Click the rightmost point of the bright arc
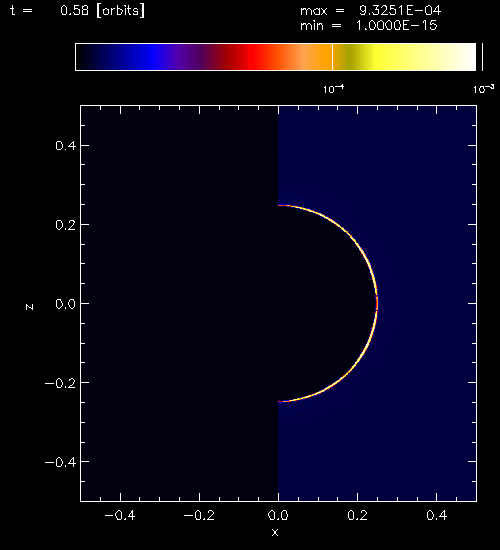This screenshot has width=500, height=550. pyautogui.click(x=377, y=303)
